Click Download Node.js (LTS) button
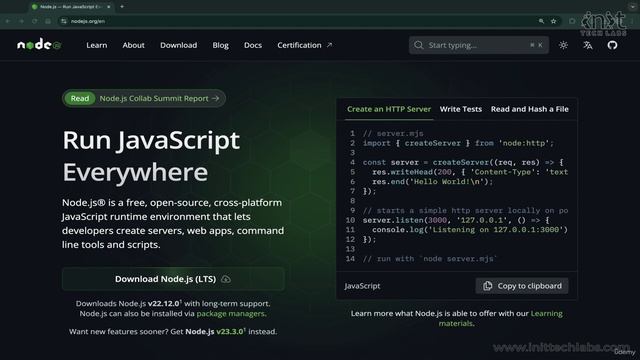The image size is (640, 360). (x=173, y=279)
